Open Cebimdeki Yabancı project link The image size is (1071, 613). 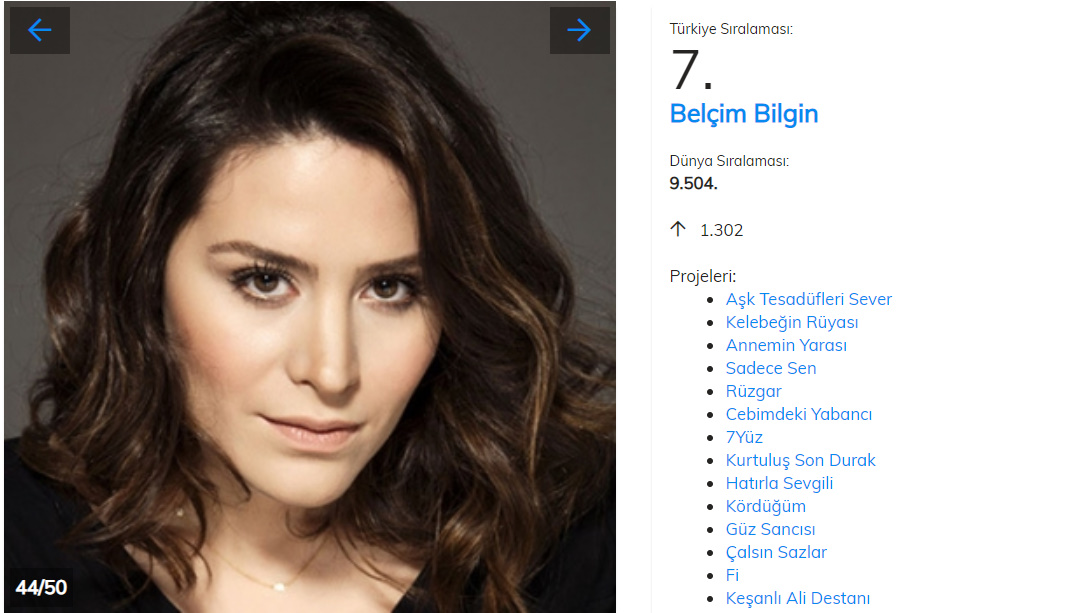[x=798, y=414]
